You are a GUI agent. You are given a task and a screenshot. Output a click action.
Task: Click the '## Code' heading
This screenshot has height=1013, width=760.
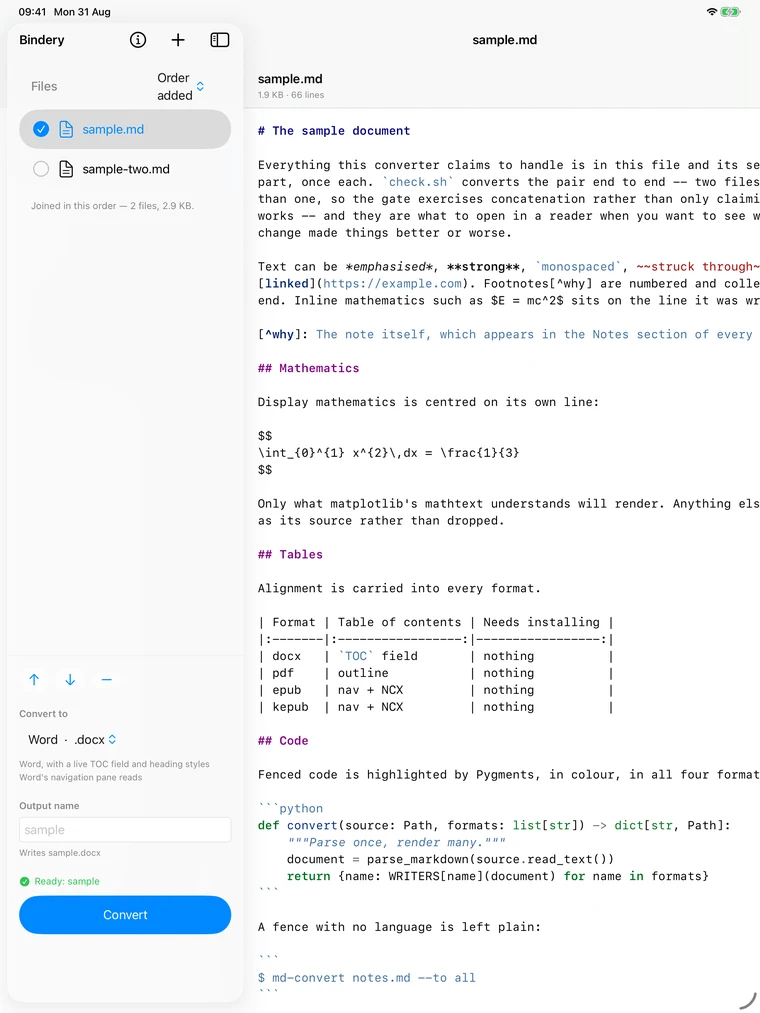(283, 741)
